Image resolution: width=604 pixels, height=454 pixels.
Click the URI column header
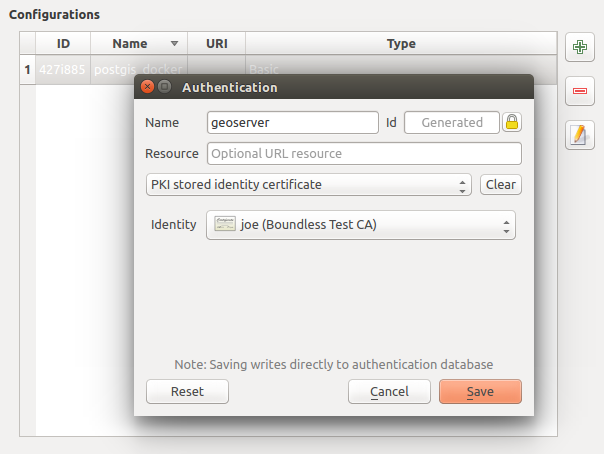tap(216, 44)
